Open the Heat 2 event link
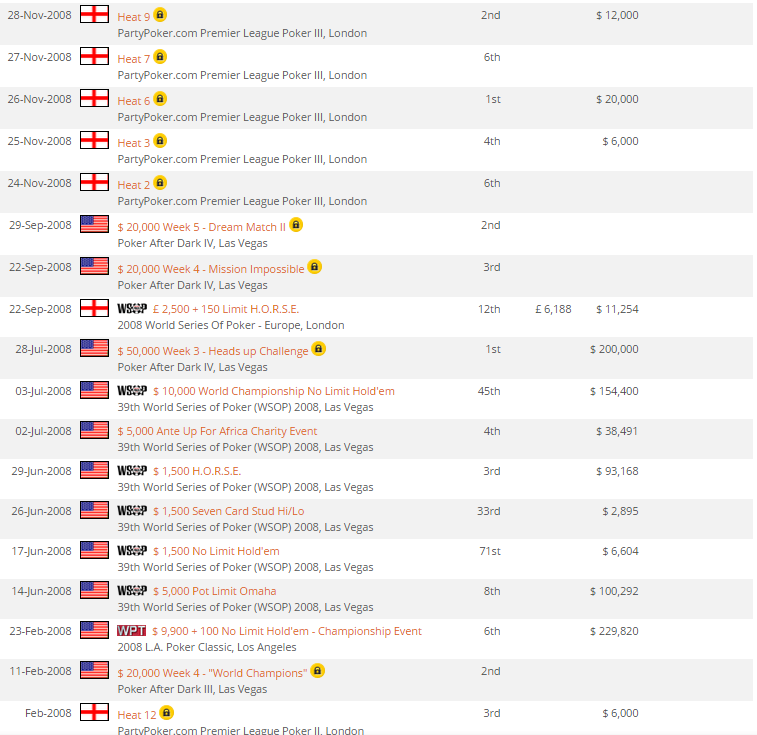Screen dimensions: 757x735 (134, 185)
